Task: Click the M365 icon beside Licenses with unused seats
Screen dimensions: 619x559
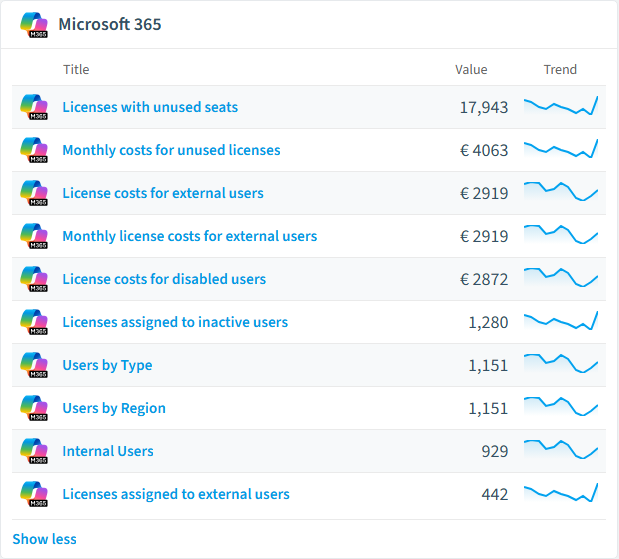Action: (x=34, y=107)
